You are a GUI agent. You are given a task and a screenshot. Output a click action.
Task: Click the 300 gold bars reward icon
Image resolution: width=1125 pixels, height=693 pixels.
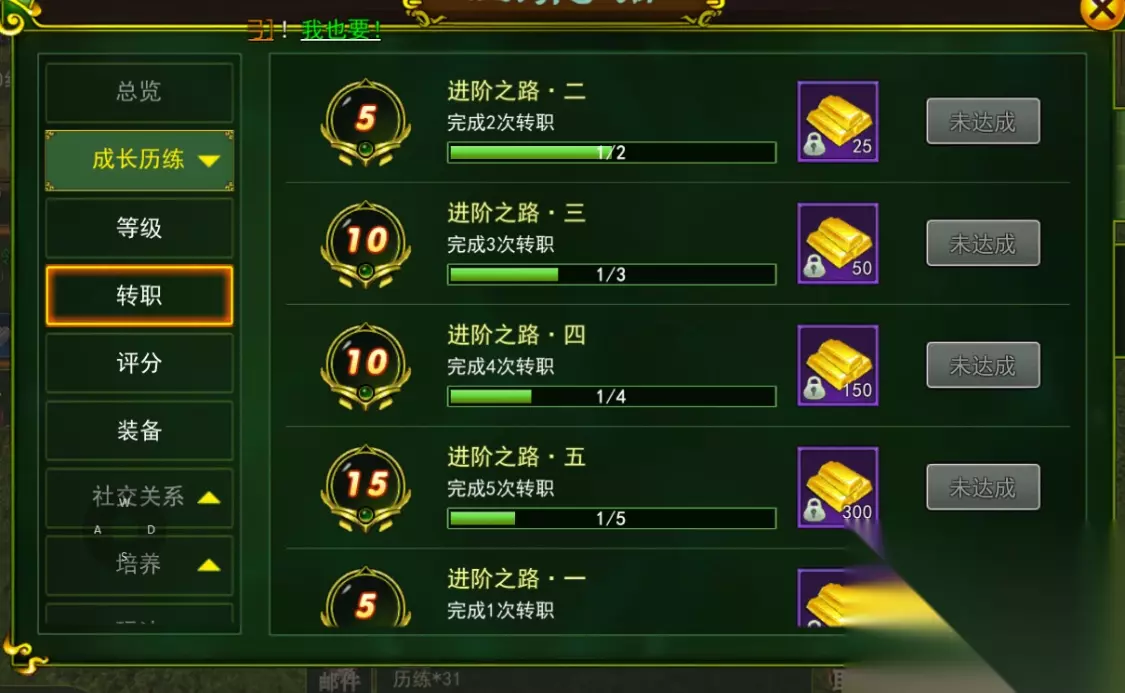(x=837, y=487)
